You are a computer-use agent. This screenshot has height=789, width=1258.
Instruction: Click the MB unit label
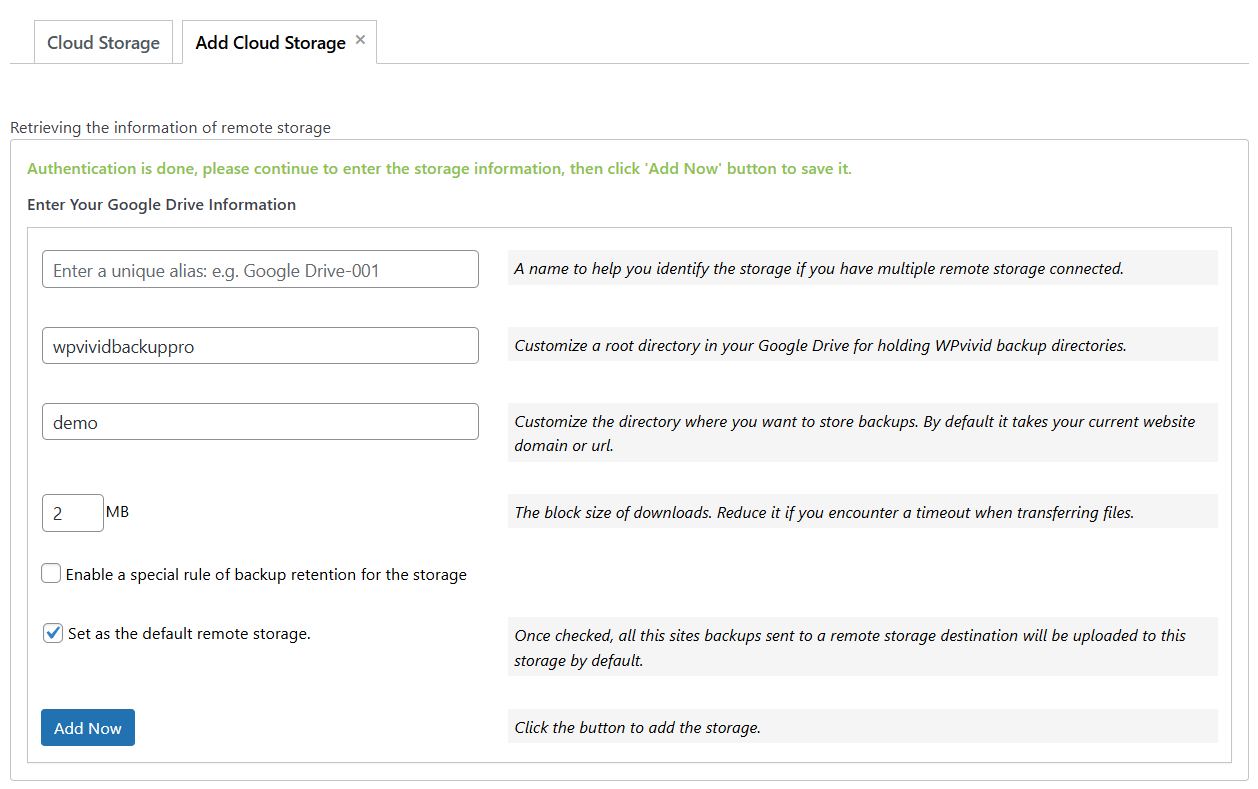point(117,512)
